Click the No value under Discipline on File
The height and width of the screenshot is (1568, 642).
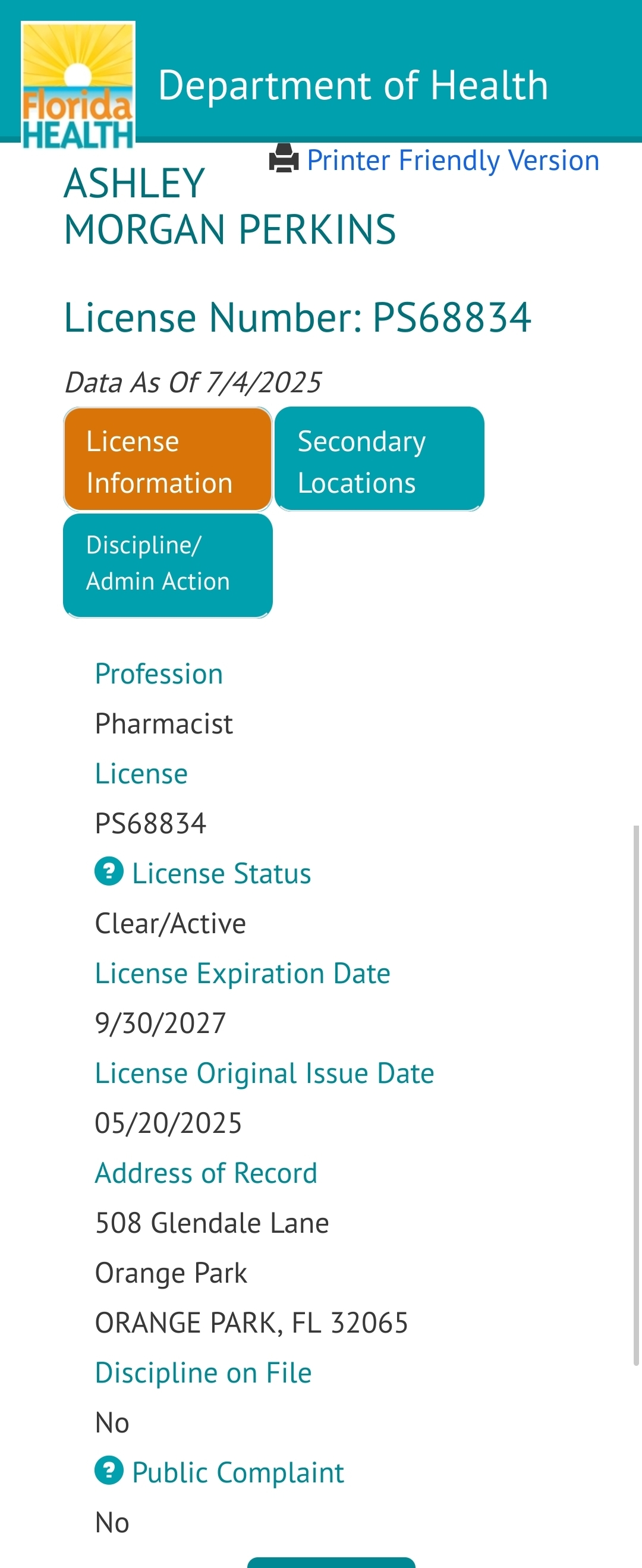112,1423
